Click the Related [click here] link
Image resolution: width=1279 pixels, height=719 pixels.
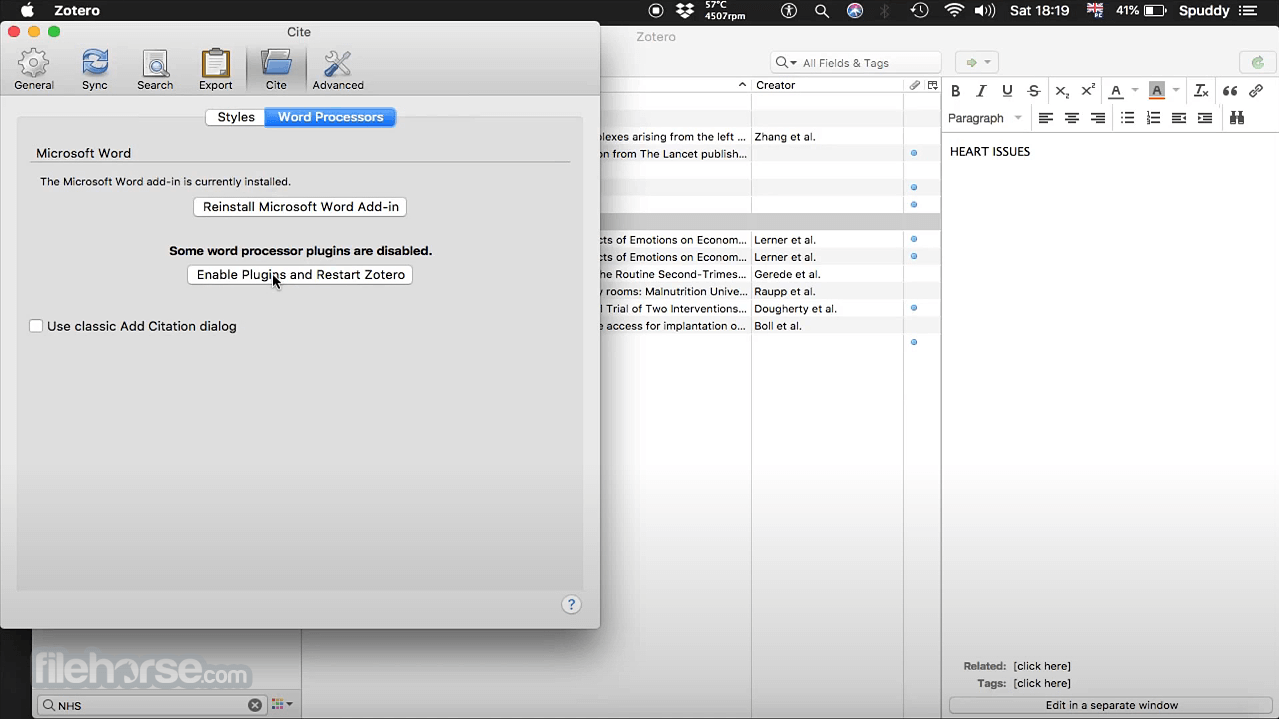1042,666
